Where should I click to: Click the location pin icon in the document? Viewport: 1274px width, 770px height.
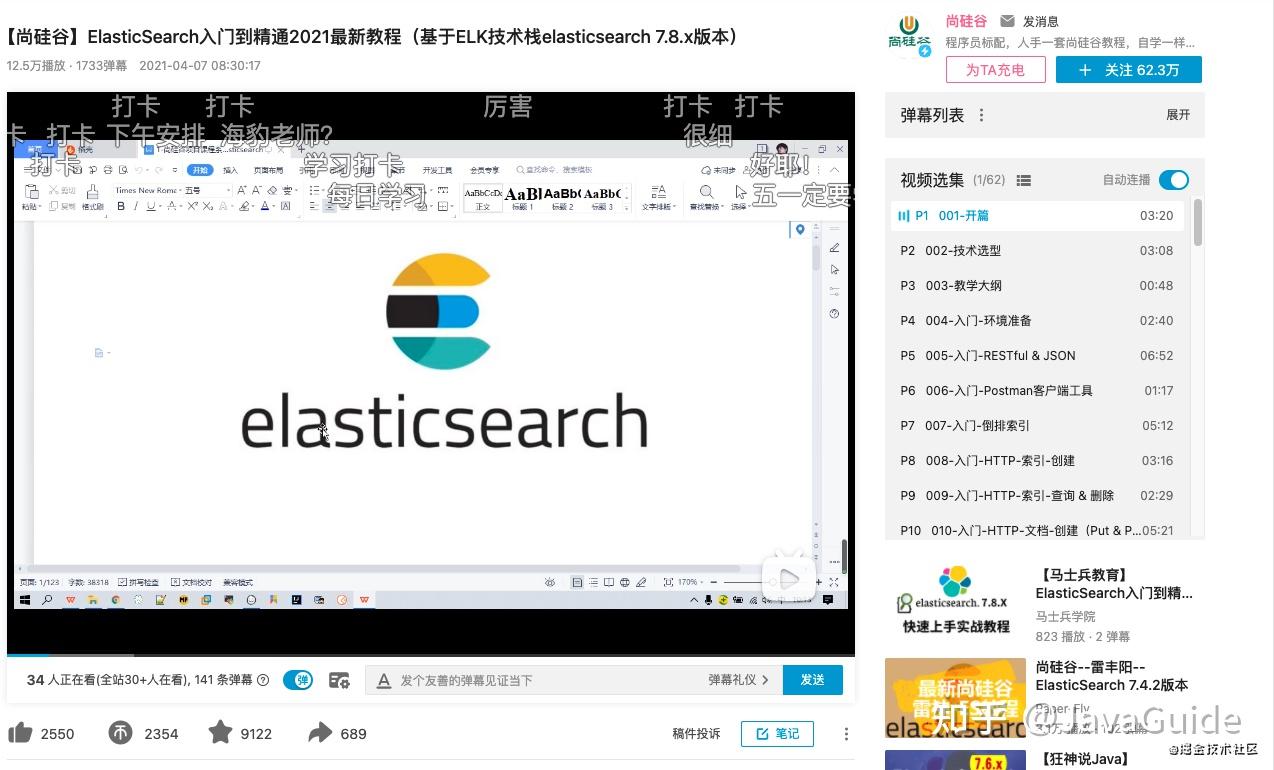pyautogui.click(x=799, y=230)
